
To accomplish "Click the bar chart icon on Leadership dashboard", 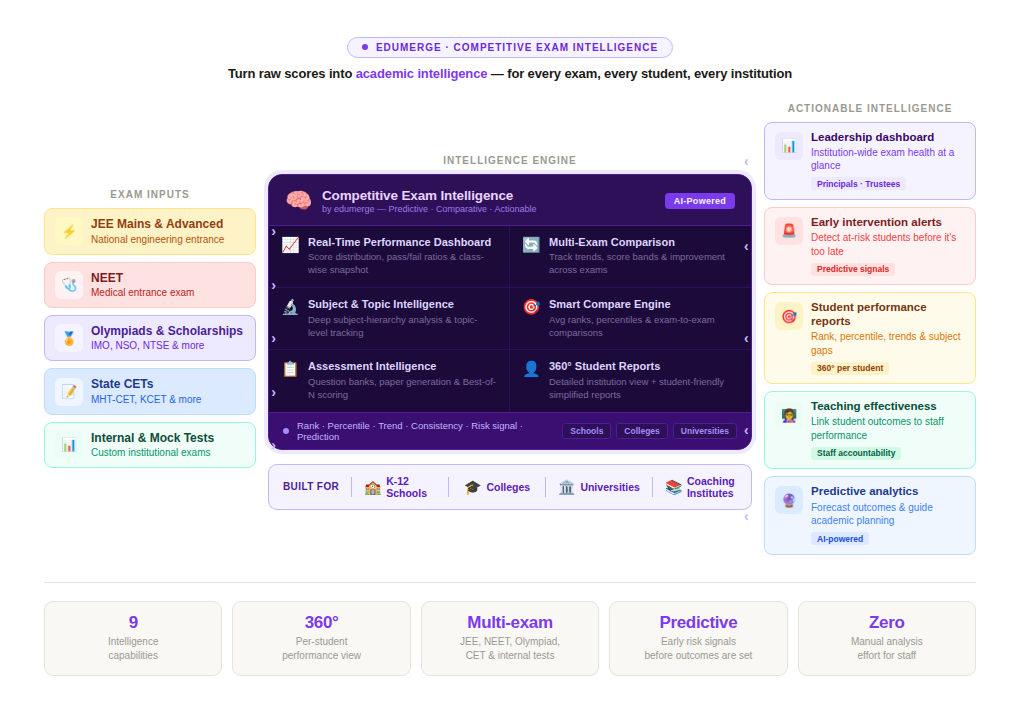I will (x=789, y=146).
